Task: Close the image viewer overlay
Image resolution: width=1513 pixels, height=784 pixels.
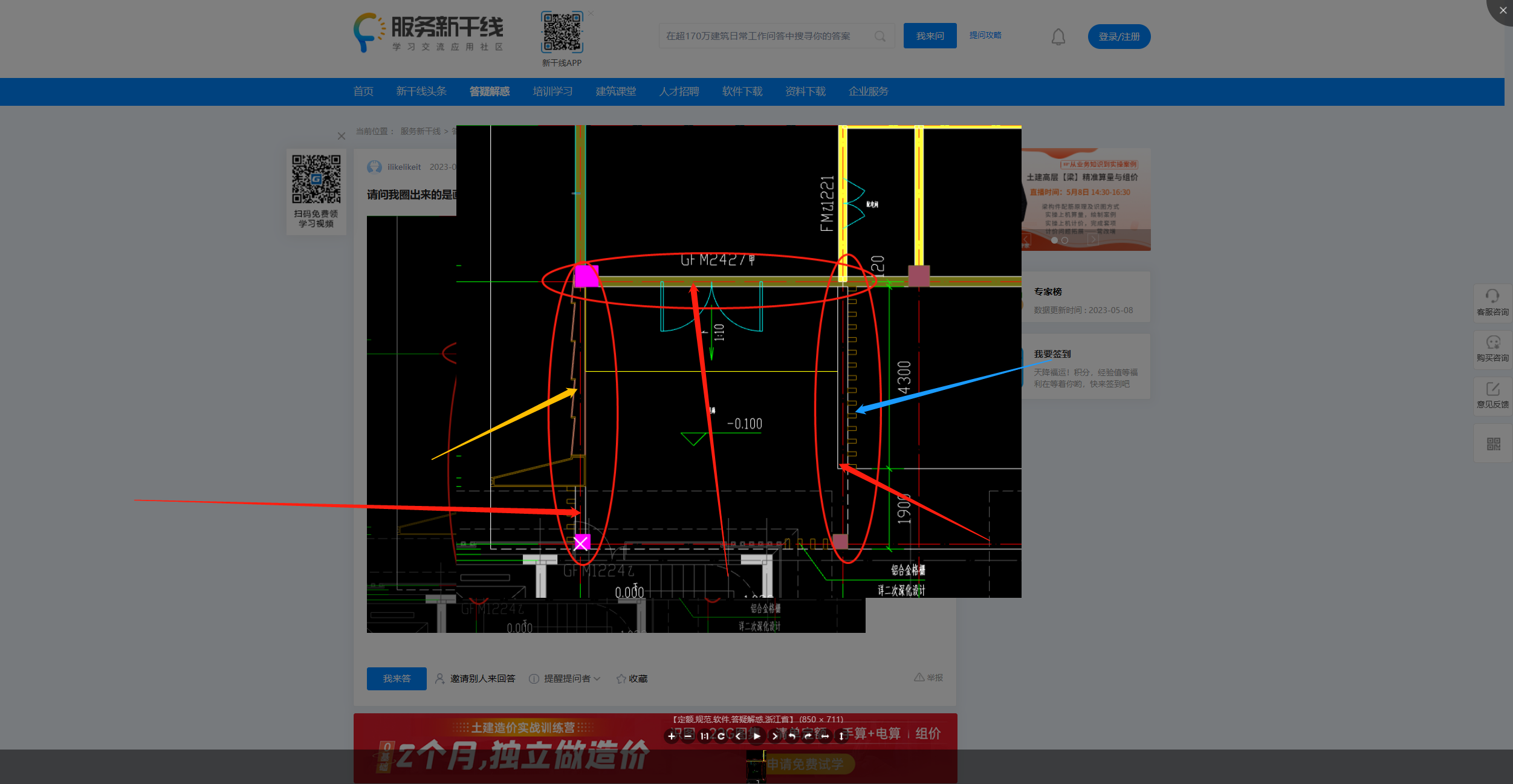Action: (x=1502, y=10)
